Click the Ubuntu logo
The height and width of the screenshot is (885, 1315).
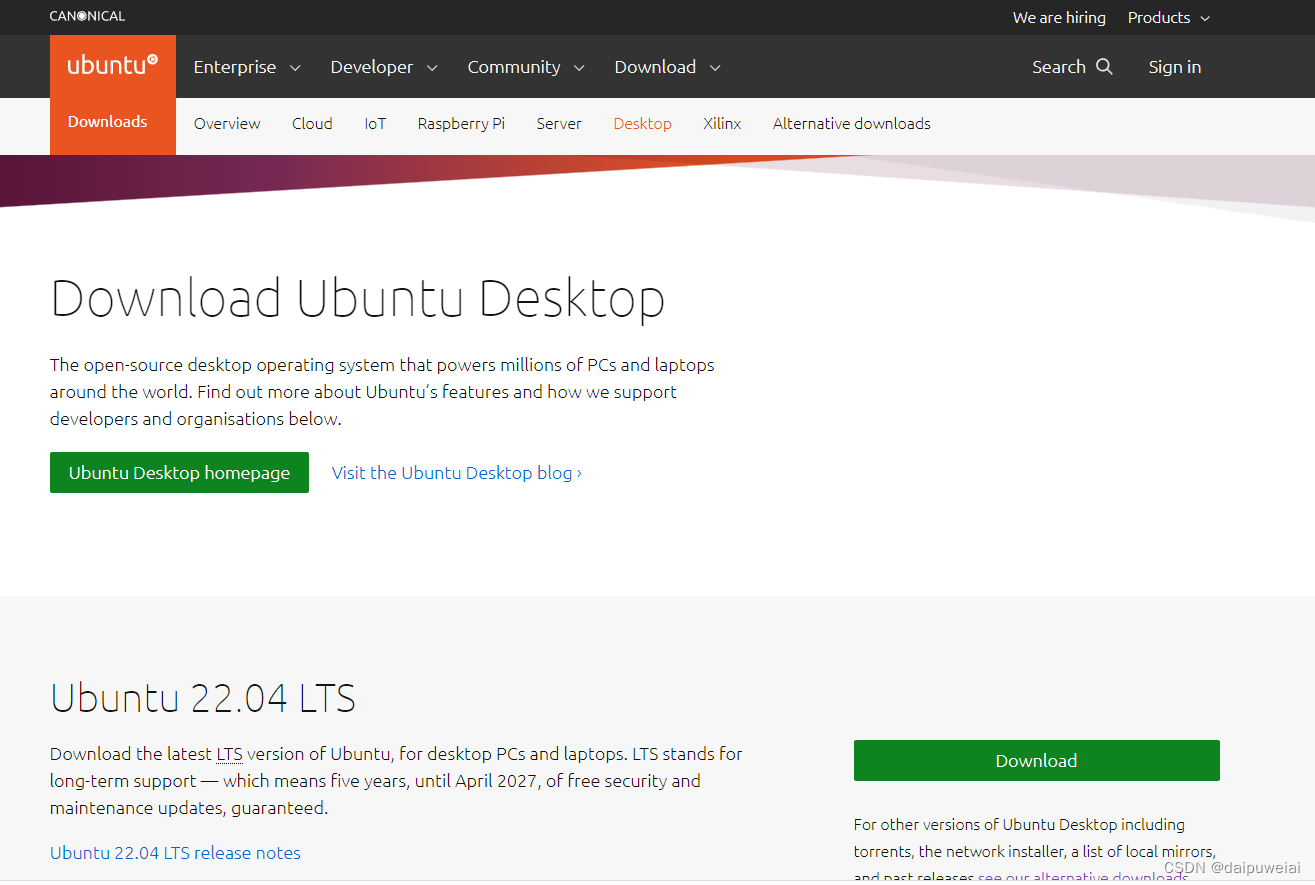tap(113, 66)
